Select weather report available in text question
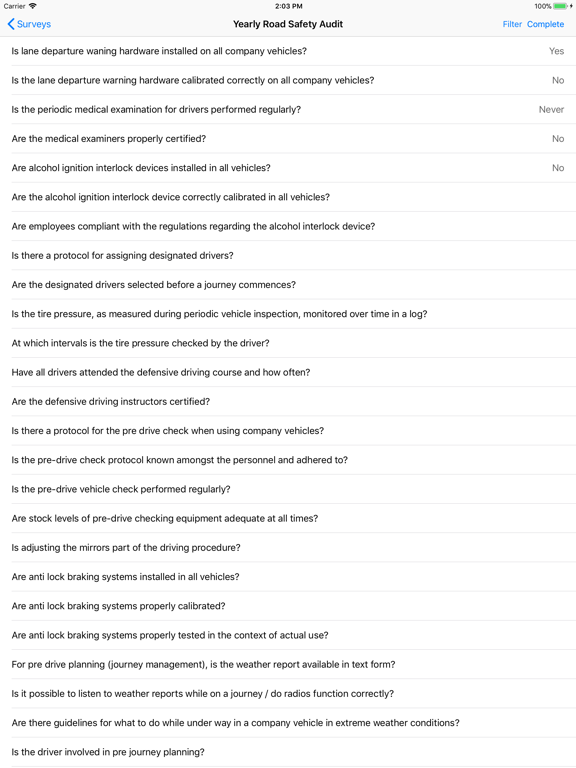This screenshot has width=576, height=768. tap(288, 665)
